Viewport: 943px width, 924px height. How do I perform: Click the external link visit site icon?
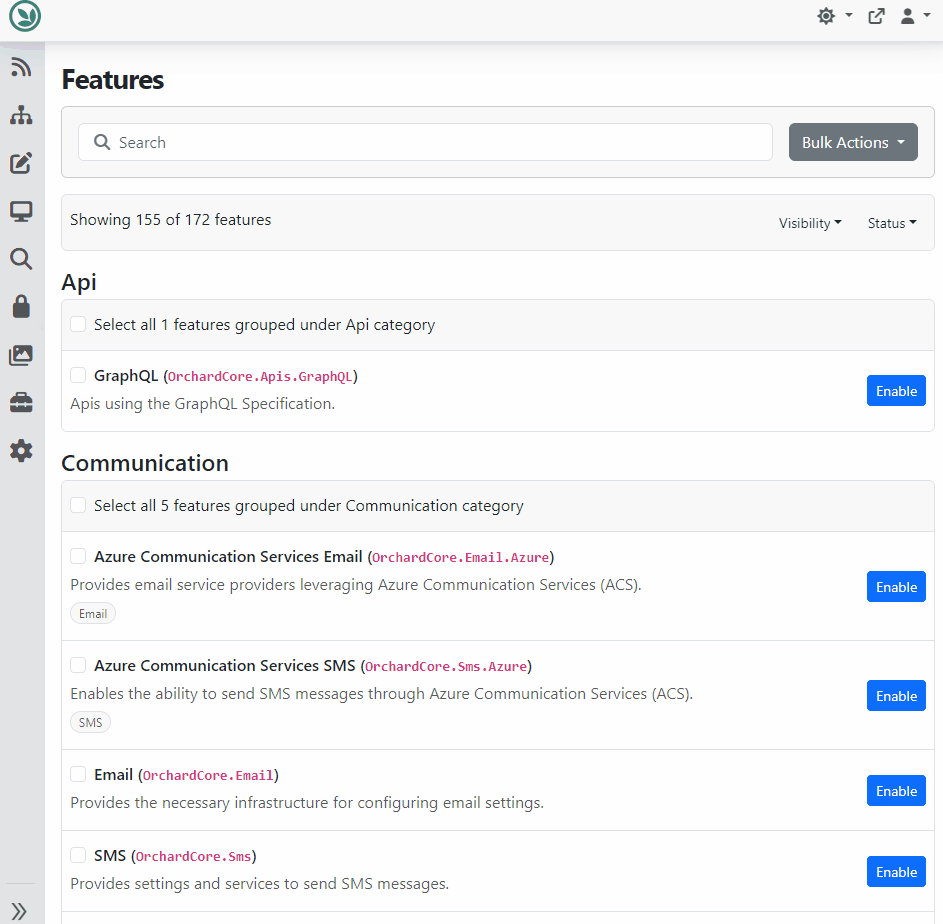coord(876,16)
